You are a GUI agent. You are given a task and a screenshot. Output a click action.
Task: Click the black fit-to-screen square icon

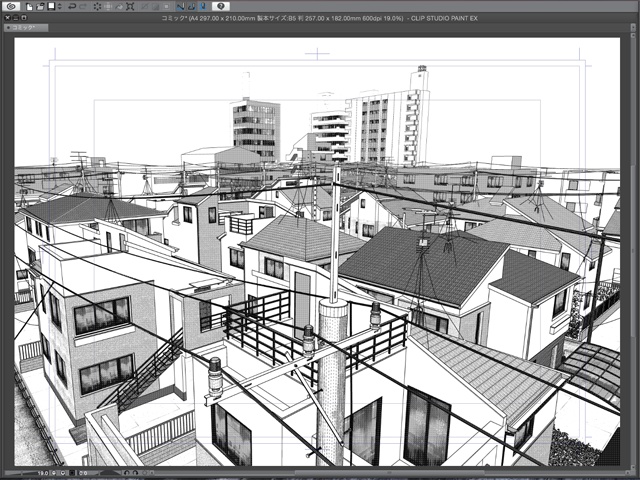click(72, 473)
